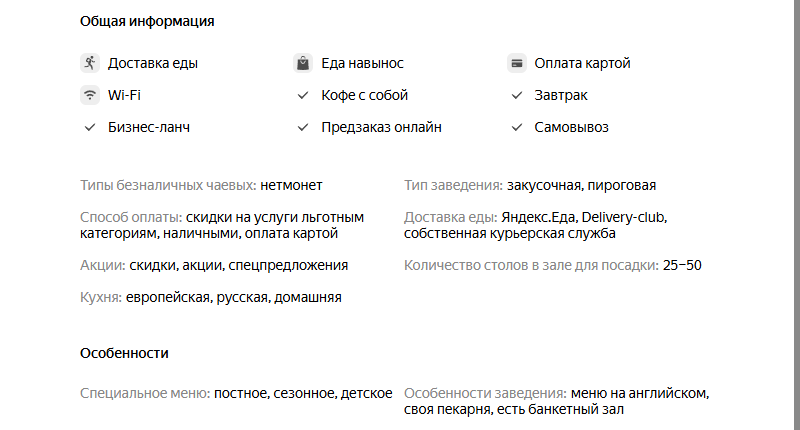
Task: Click the 25–50 tables count value
Action: click(x=682, y=265)
